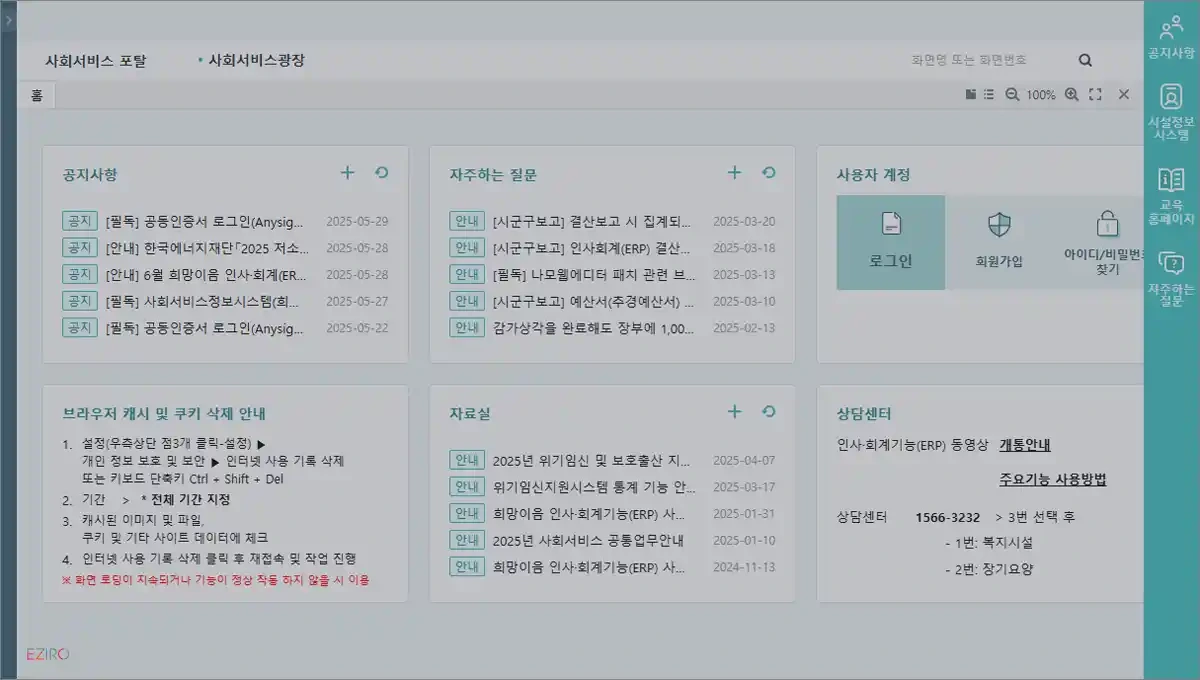Image resolution: width=1200 pixels, height=680 pixels.
Task: Zoom out with the minus magnifier
Action: tap(1011, 94)
